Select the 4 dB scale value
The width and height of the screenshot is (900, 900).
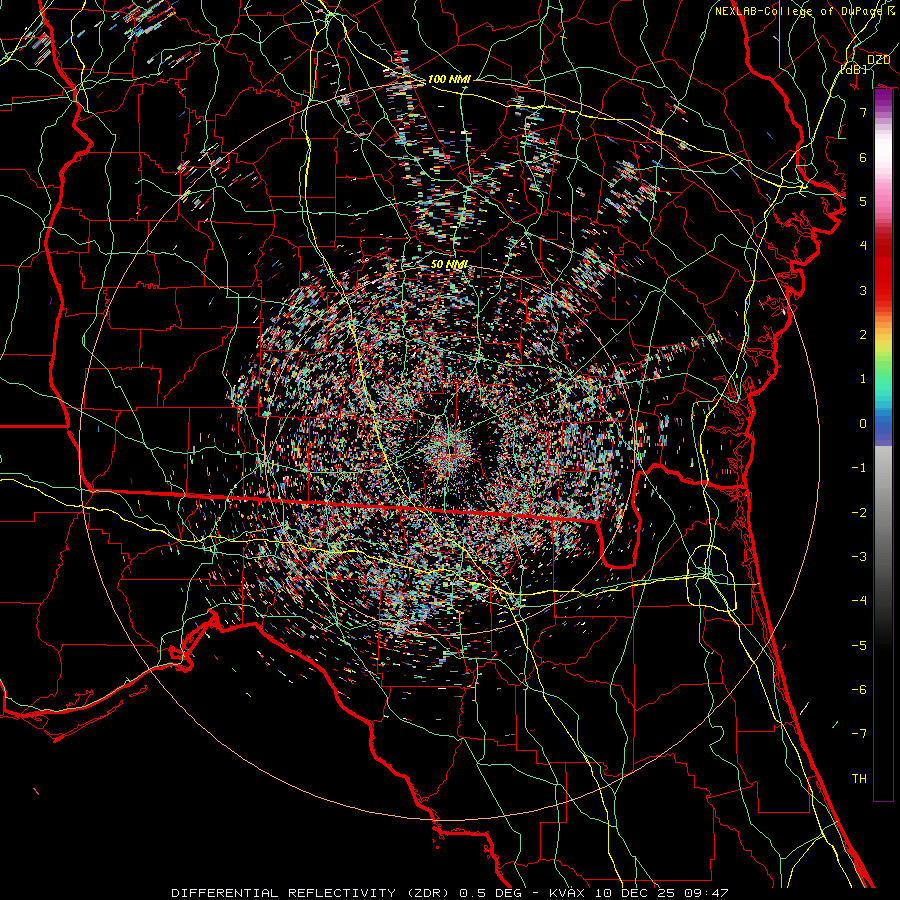pos(863,246)
